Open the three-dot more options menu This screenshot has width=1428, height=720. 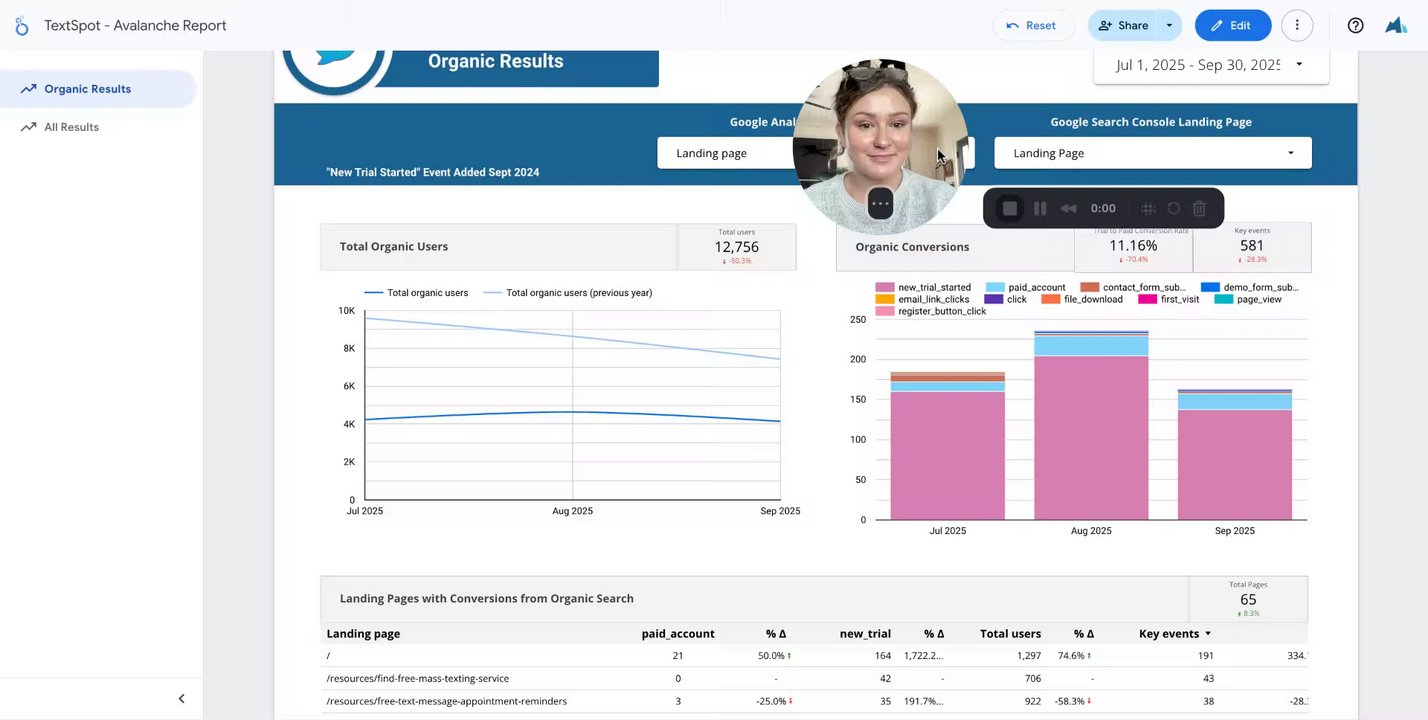(1297, 26)
